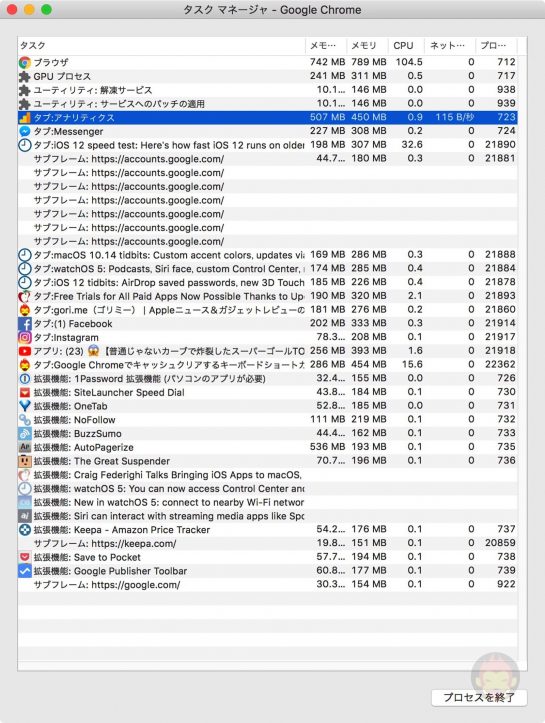Viewport: 545px width, 723px height.
Task: Sort by the CPU column header
Action: point(406,46)
